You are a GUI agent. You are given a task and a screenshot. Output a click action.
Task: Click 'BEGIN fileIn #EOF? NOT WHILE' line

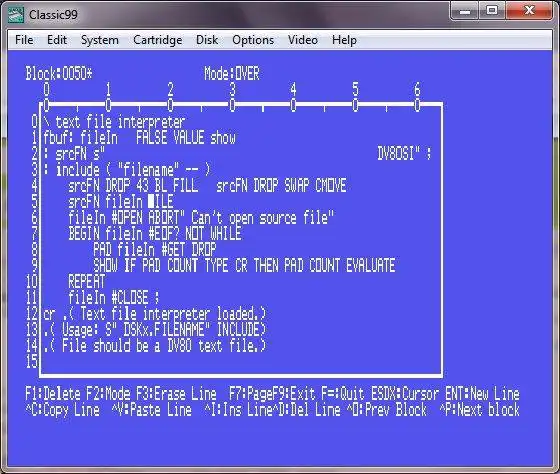[155, 233]
